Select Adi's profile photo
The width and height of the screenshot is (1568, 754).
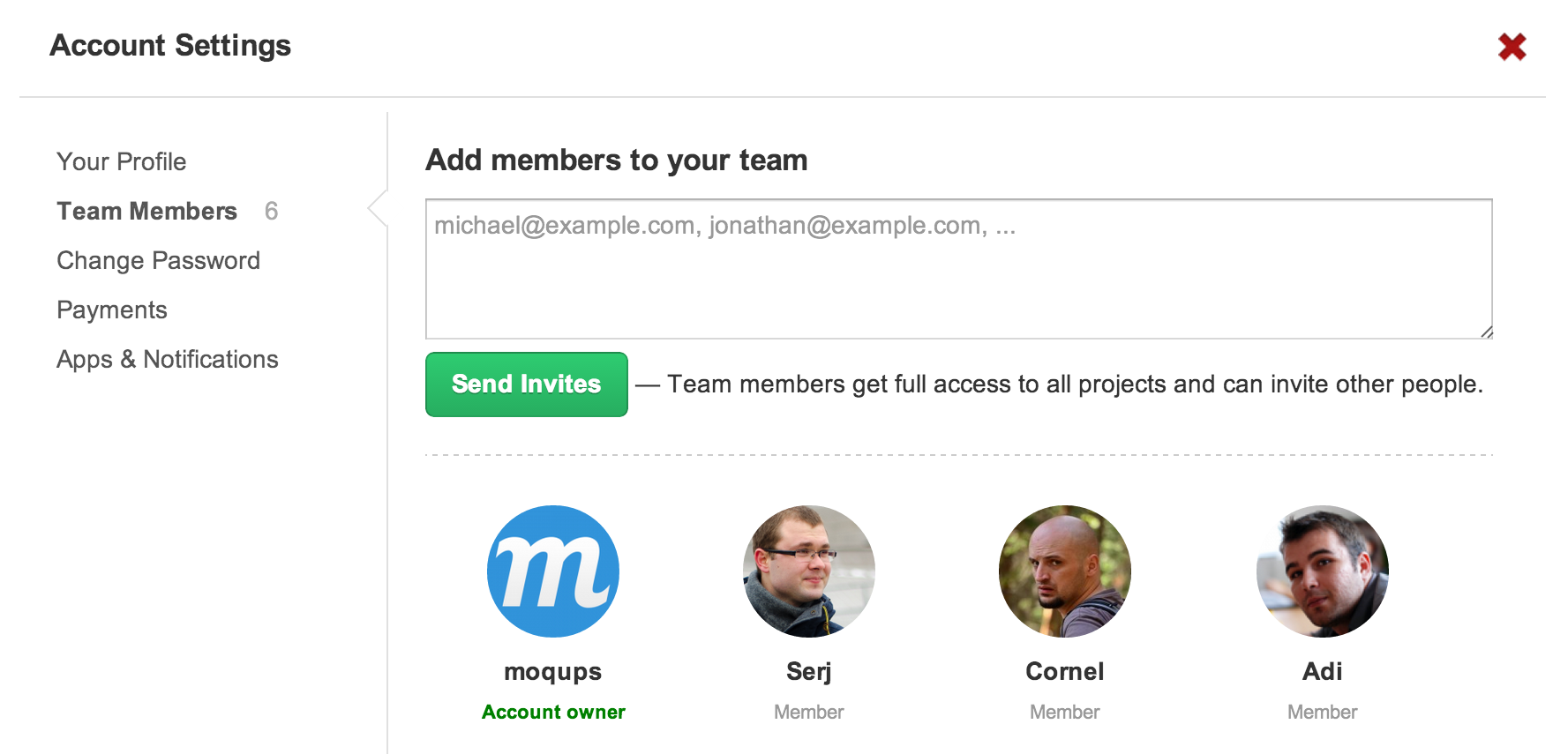coord(1323,571)
